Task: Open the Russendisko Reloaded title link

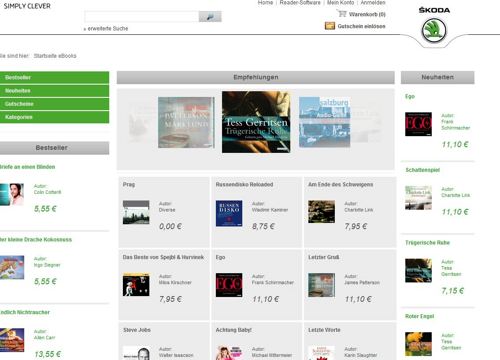Action: 244,184
